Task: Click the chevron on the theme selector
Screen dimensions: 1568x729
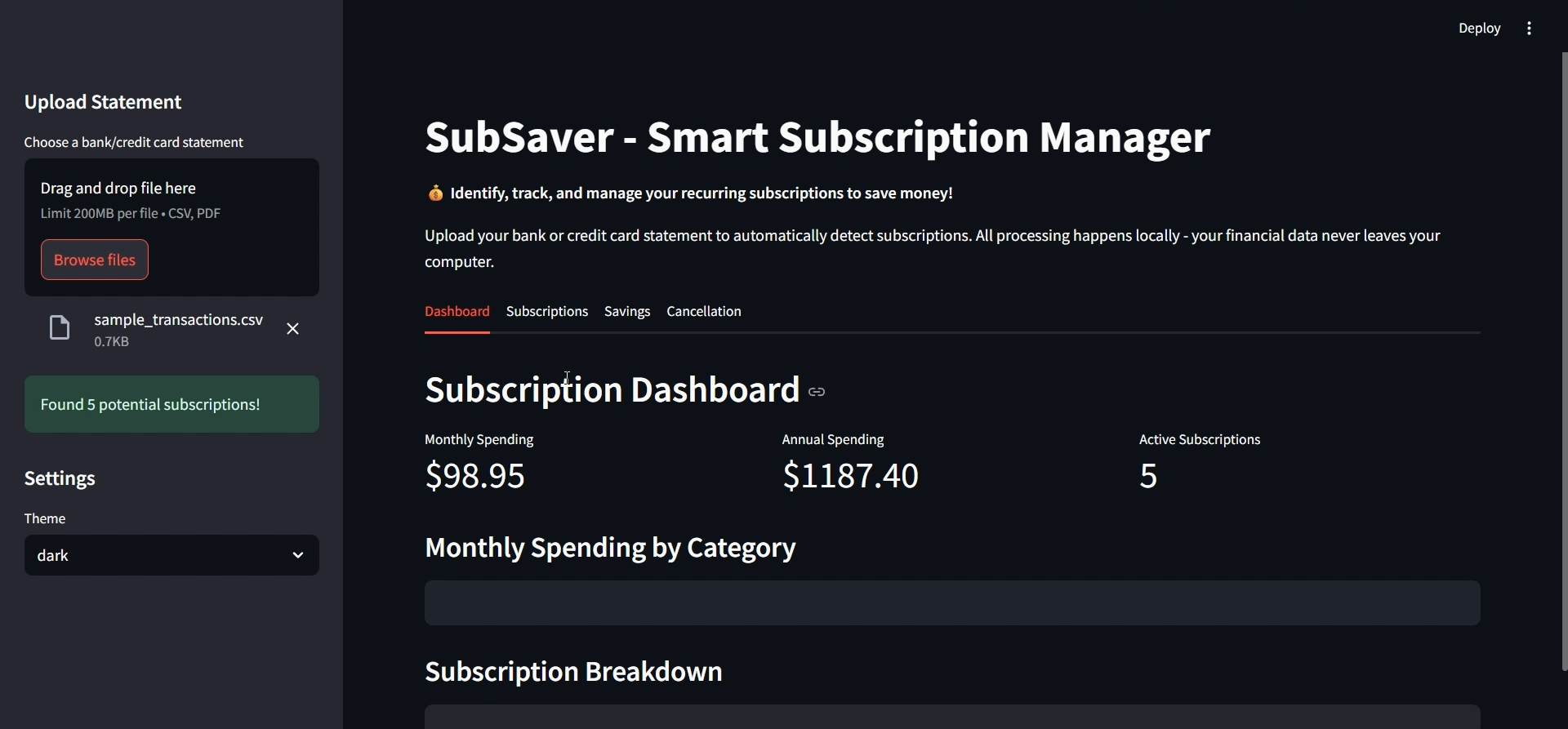Action: [297, 555]
